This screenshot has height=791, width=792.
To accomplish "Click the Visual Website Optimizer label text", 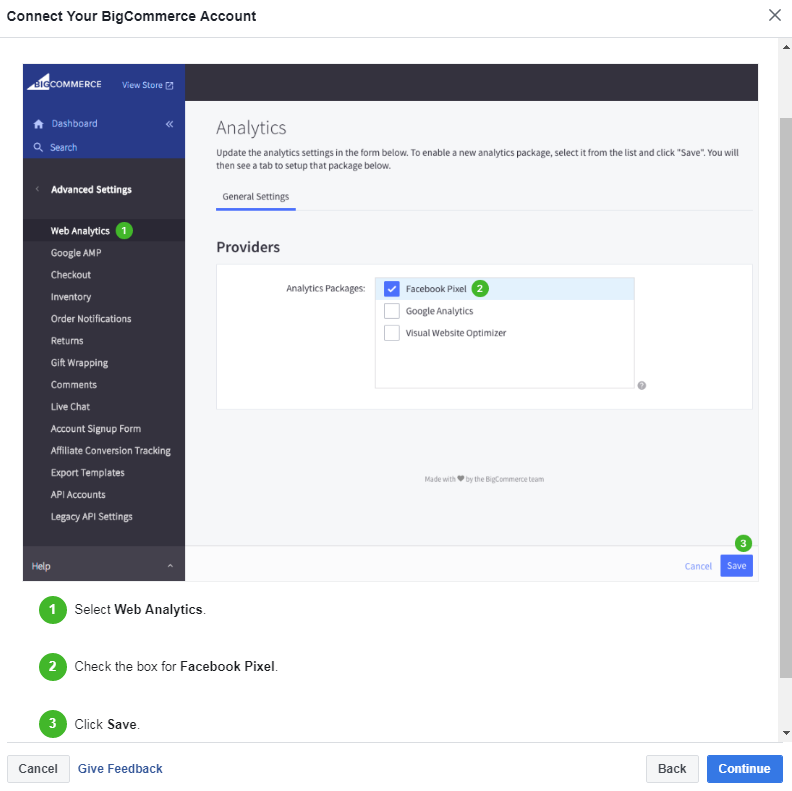I will point(456,333).
